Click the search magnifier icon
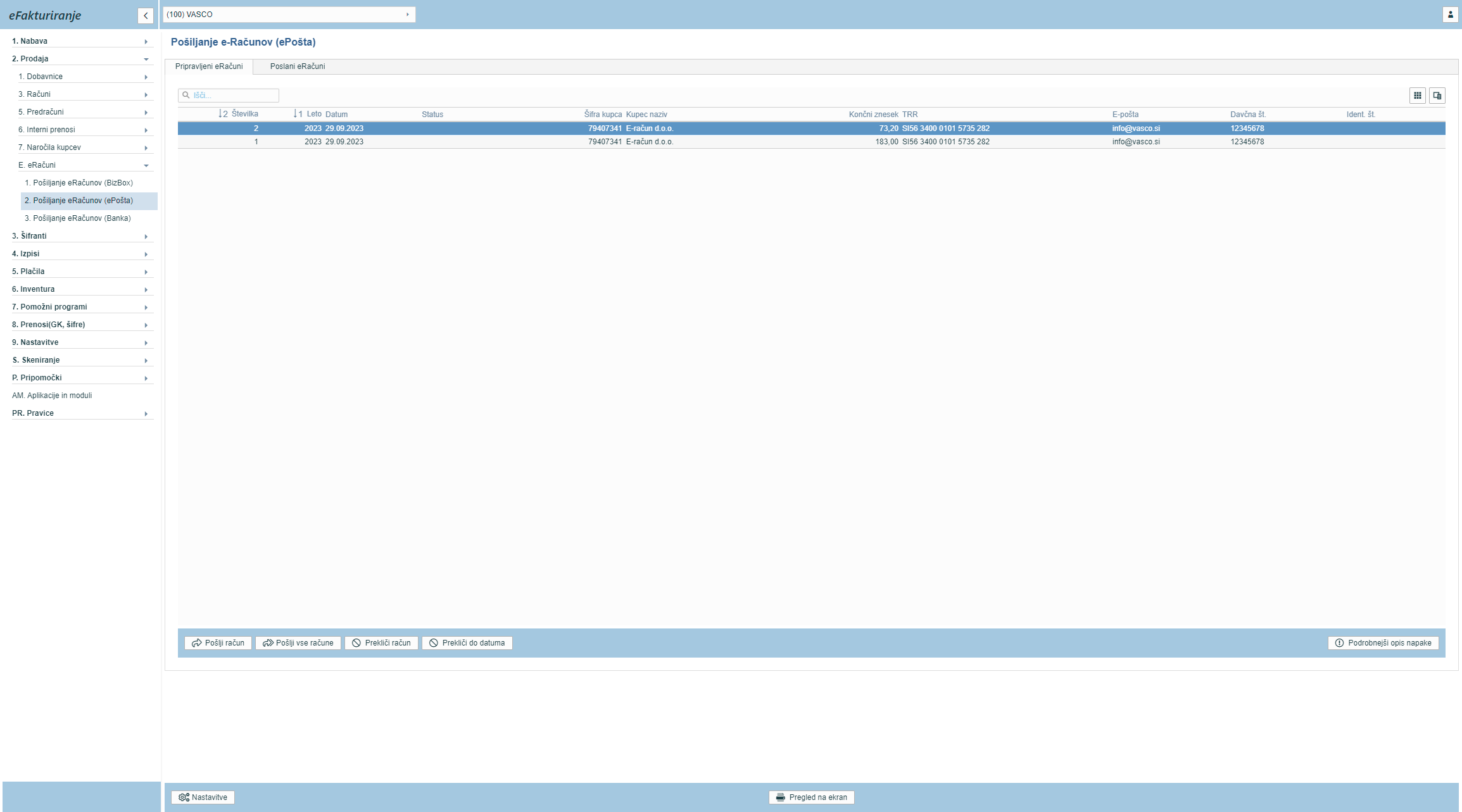The width and height of the screenshot is (1462, 812). click(x=186, y=96)
